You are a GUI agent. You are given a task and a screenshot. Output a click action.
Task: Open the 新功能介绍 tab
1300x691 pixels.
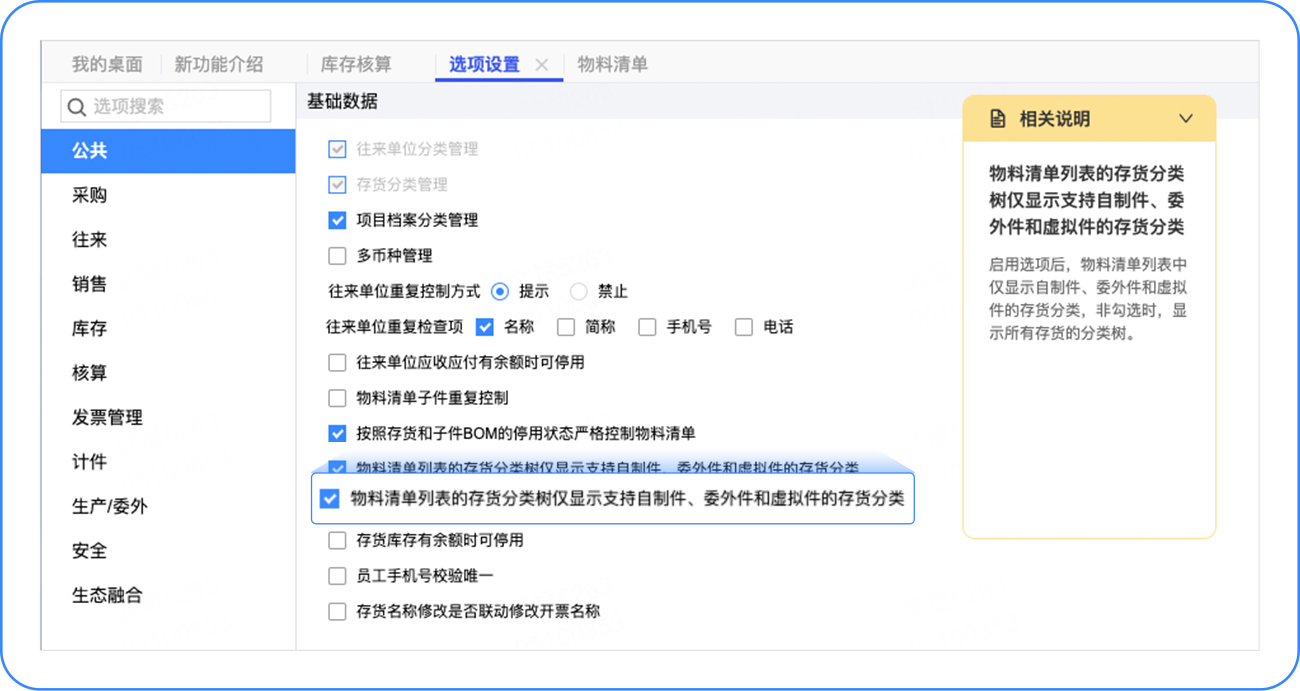tap(219, 64)
